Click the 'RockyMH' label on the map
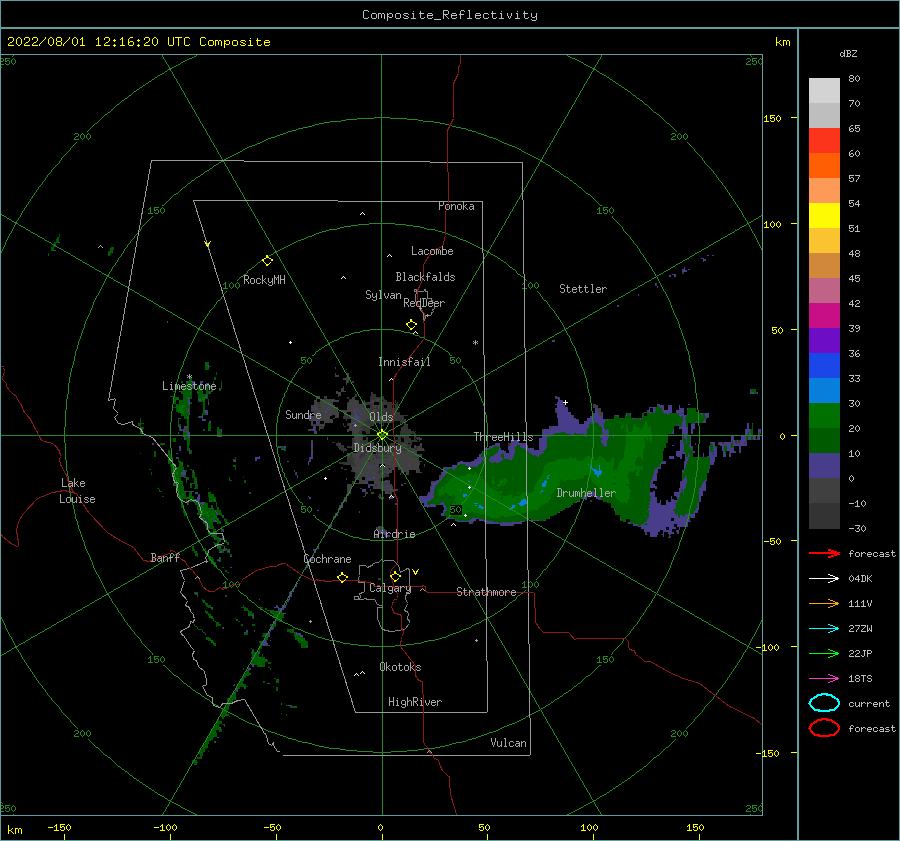Image resolution: width=900 pixels, height=841 pixels. click(264, 280)
